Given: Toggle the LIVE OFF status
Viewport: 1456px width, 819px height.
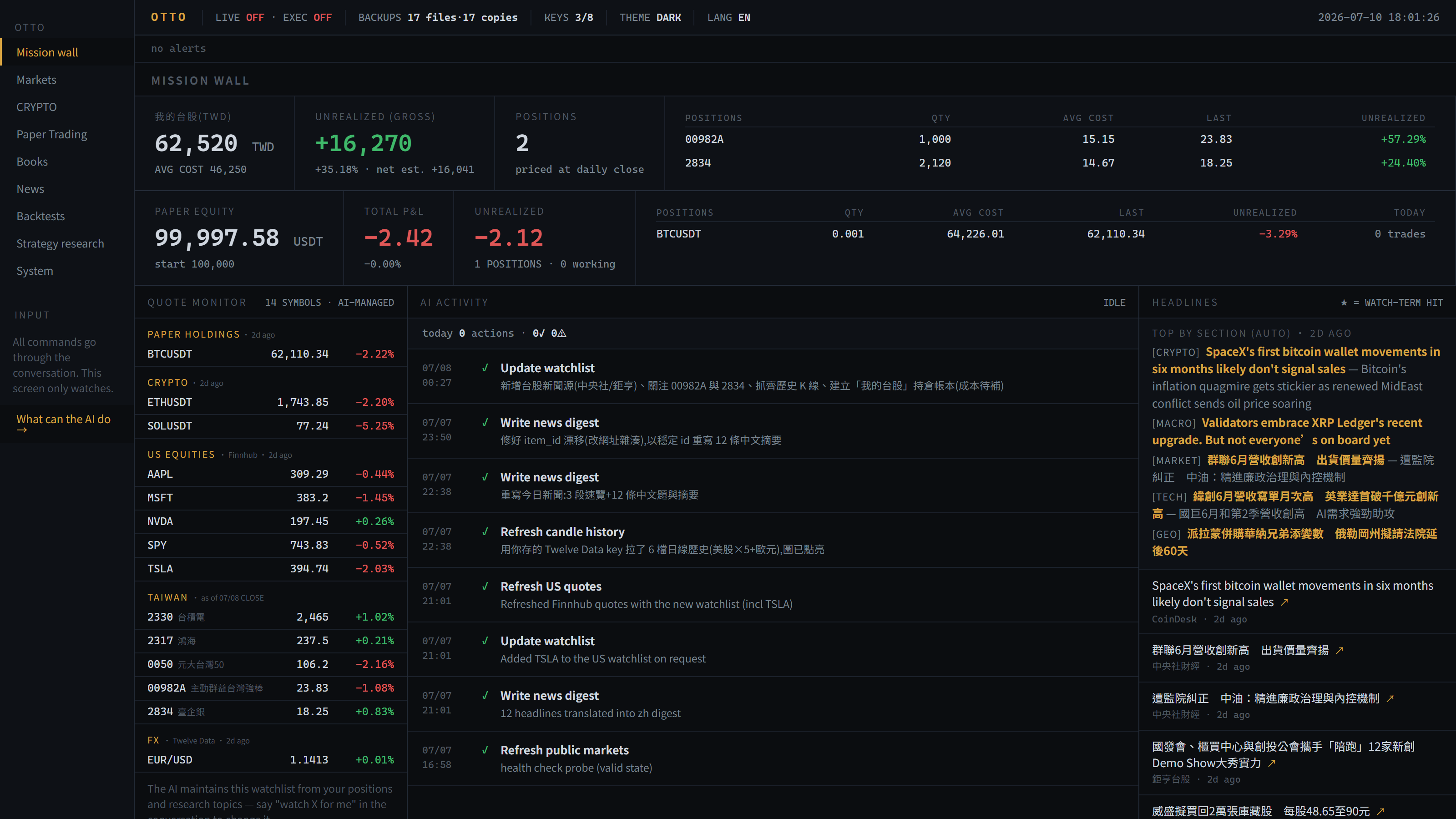Looking at the screenshot, I should click(240, 18).
